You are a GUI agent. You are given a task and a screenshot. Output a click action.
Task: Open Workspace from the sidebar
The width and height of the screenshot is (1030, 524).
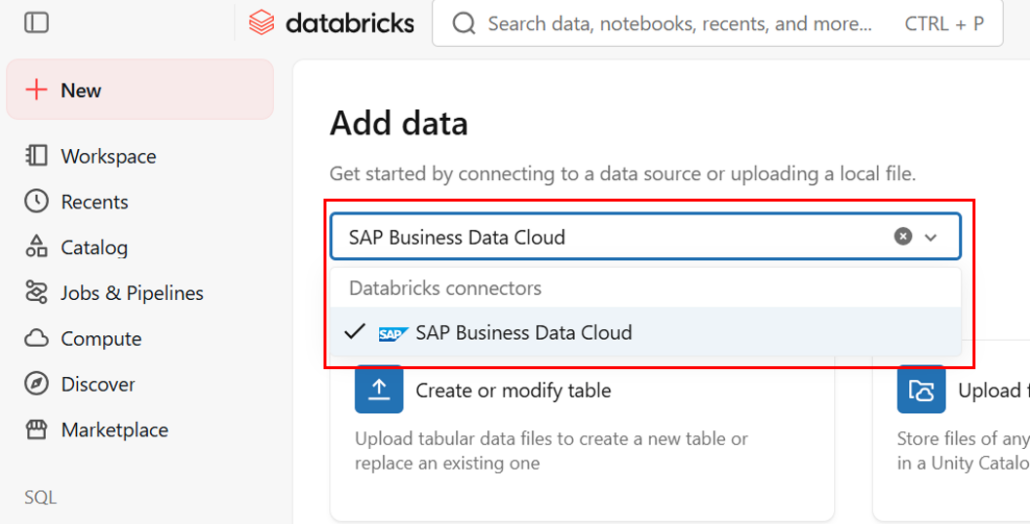click(x=108, y=156)
